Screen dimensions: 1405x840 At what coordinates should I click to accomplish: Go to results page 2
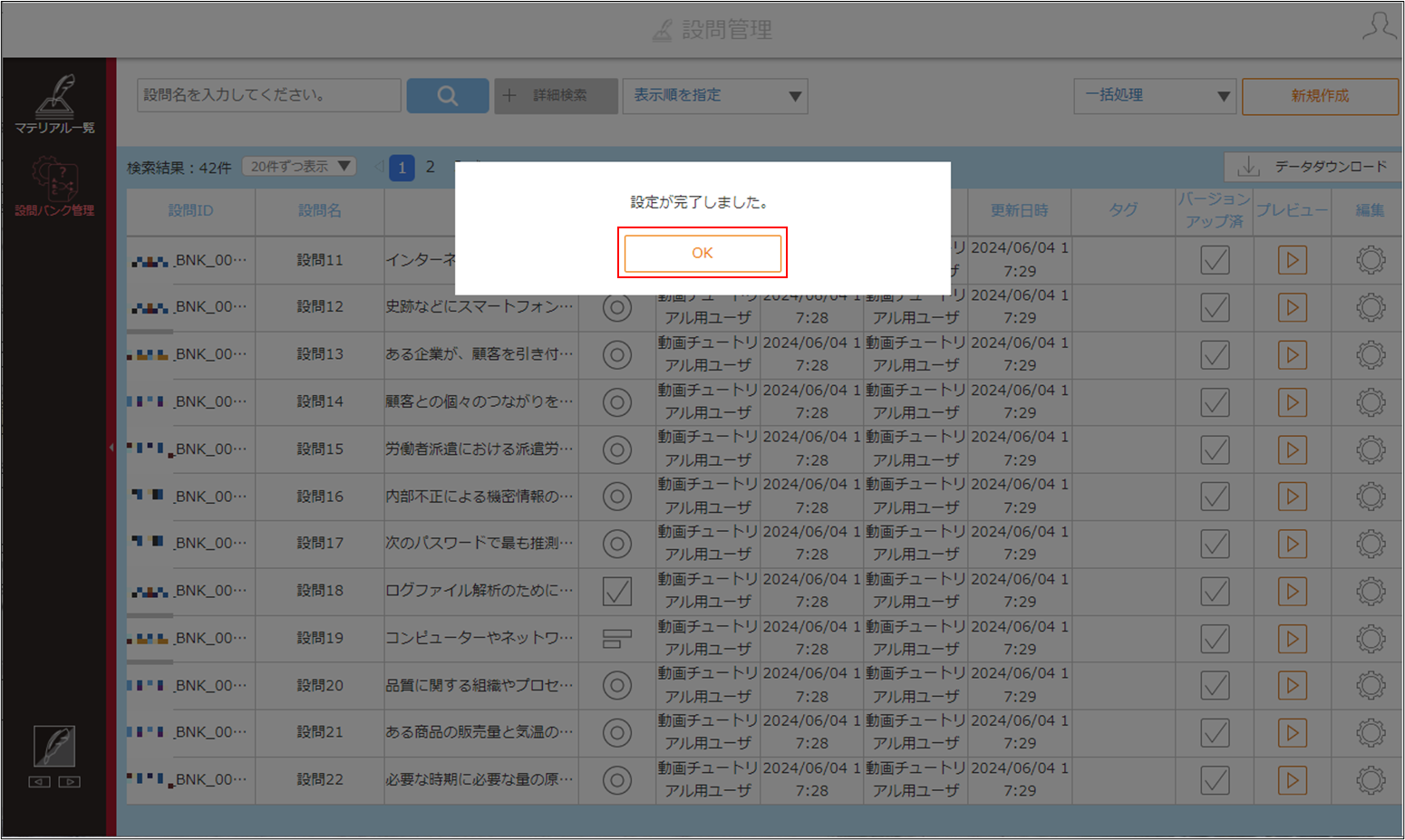click(x=431, y=167)
